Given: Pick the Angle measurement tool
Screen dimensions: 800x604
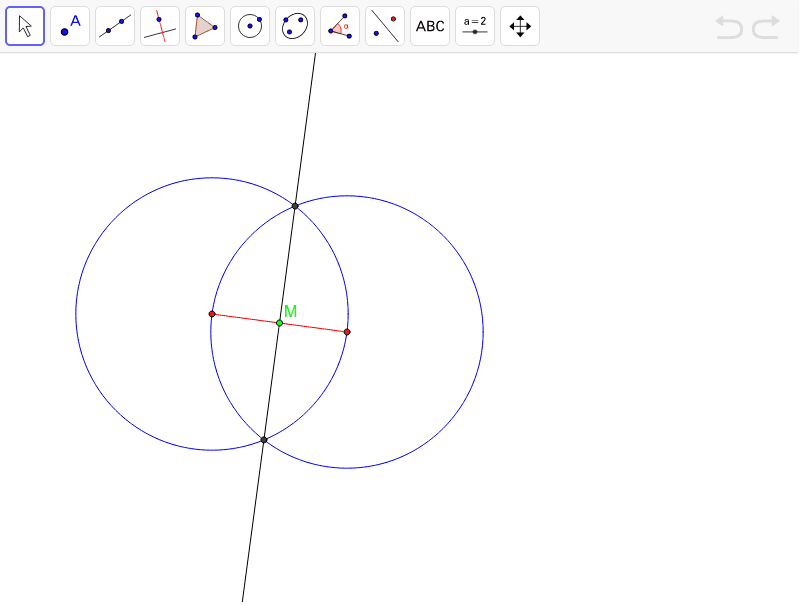Looking at the screenshot, I should tap(340, 26).
